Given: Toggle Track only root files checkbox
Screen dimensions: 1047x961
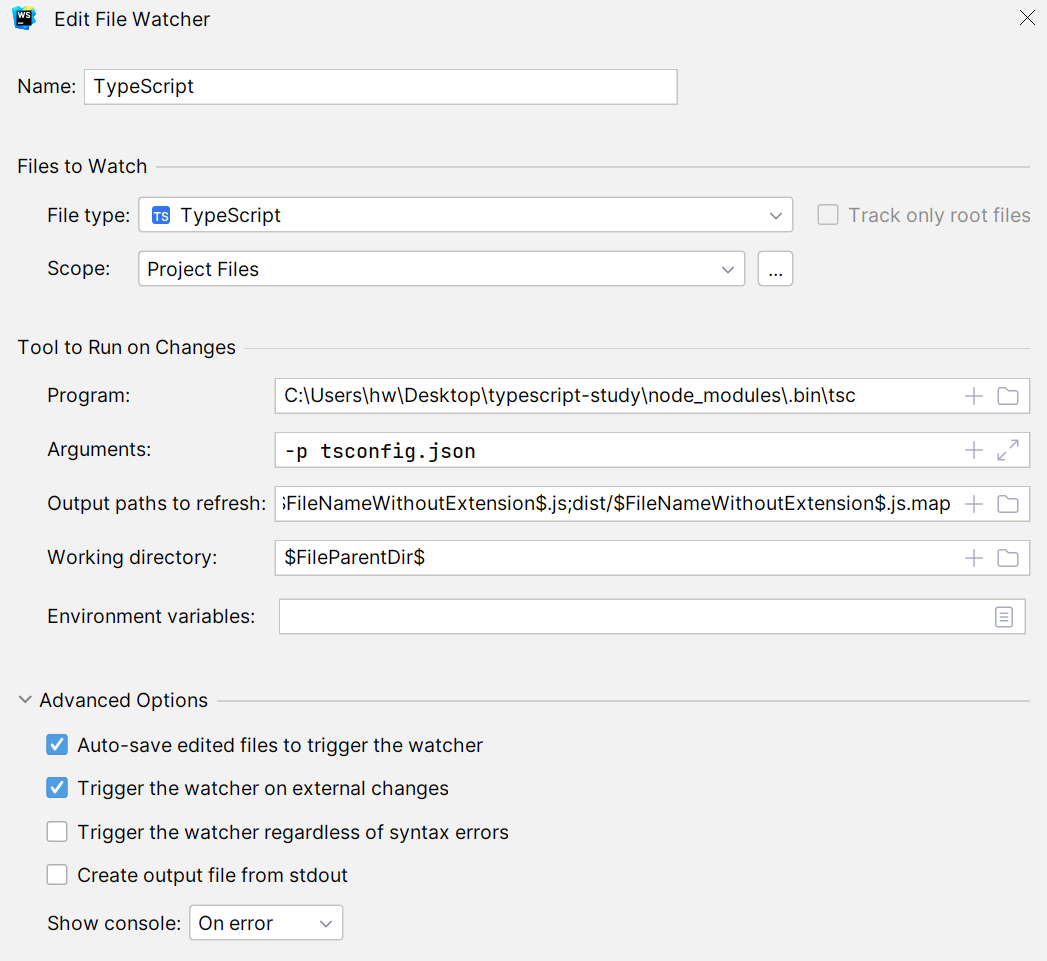Looking at the screenshot, I should click(x=828, y=215).
